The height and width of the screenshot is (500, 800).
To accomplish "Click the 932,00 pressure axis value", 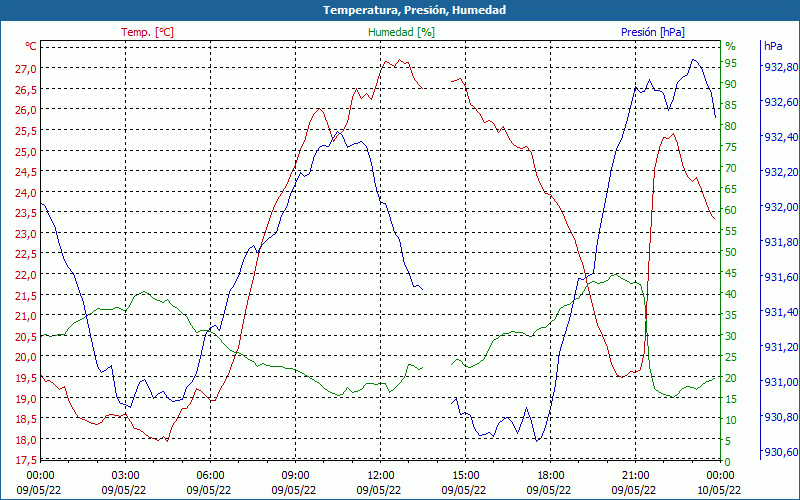I will tap(780, 207).
